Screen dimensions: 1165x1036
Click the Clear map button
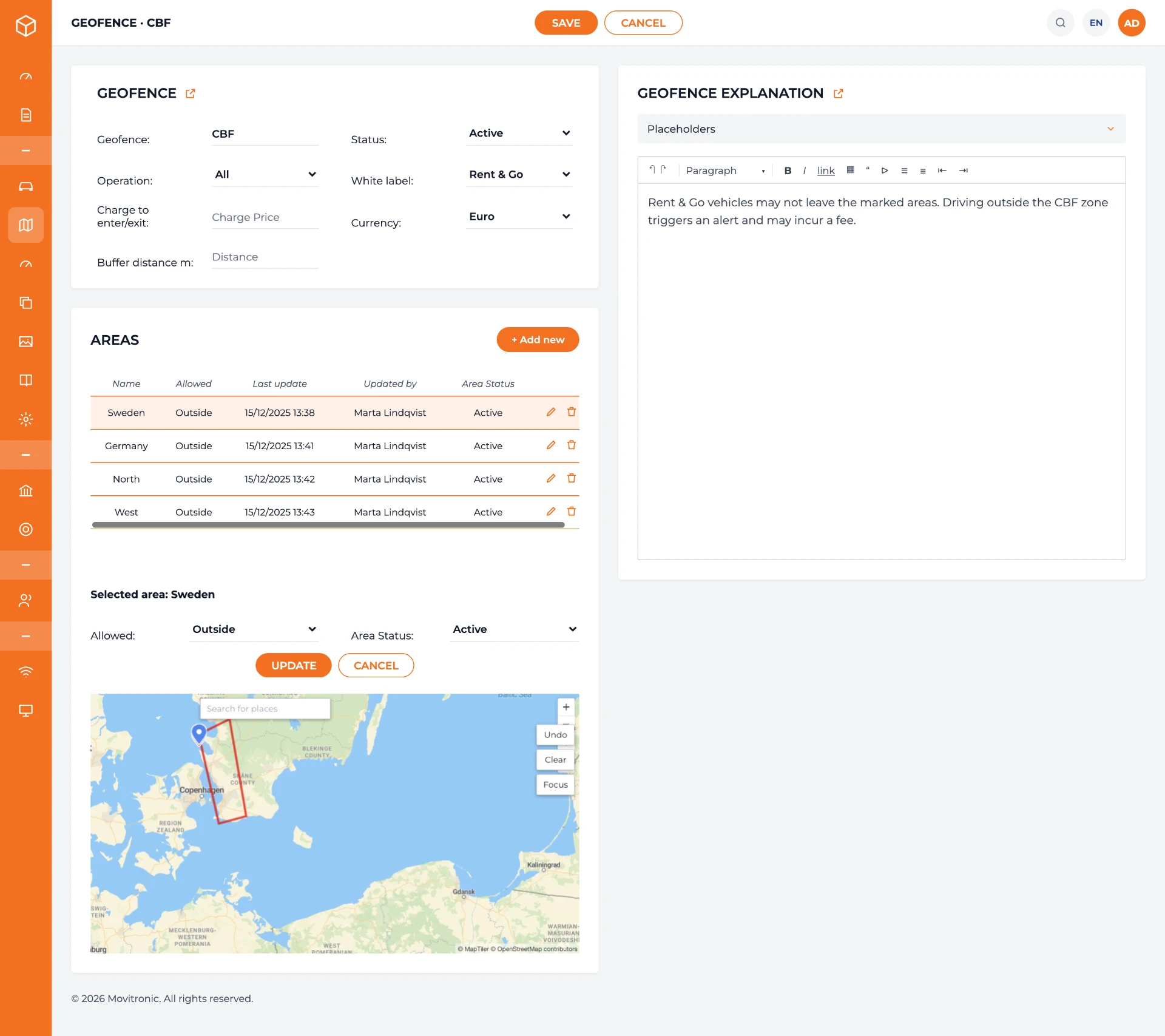pyautogui.click(x=555, y=759)
